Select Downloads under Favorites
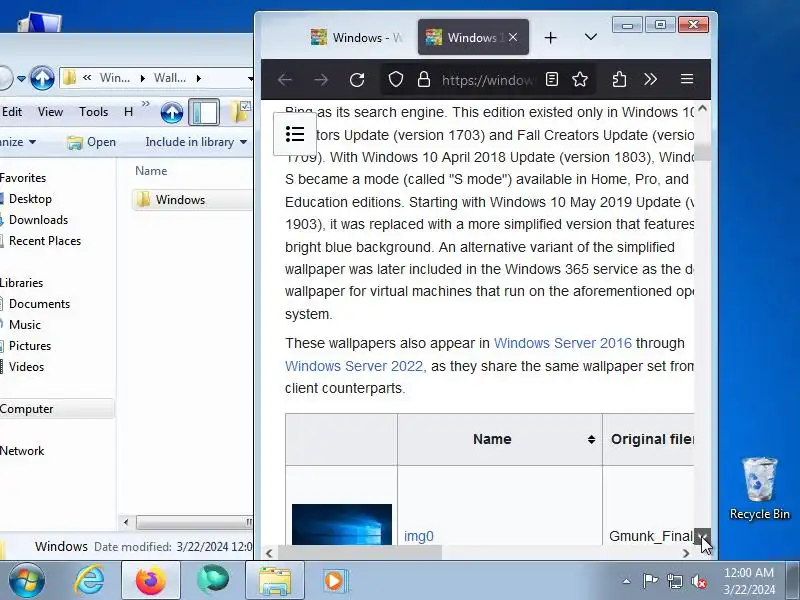The width and height of the screenshot is (800, 600). (38, 220)
